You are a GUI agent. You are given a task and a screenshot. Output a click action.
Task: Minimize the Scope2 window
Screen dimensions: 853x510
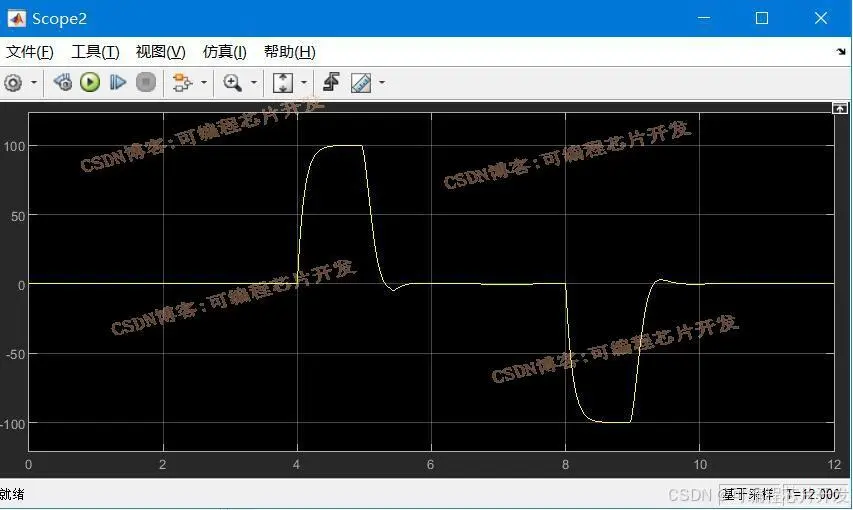click(704, 19)
